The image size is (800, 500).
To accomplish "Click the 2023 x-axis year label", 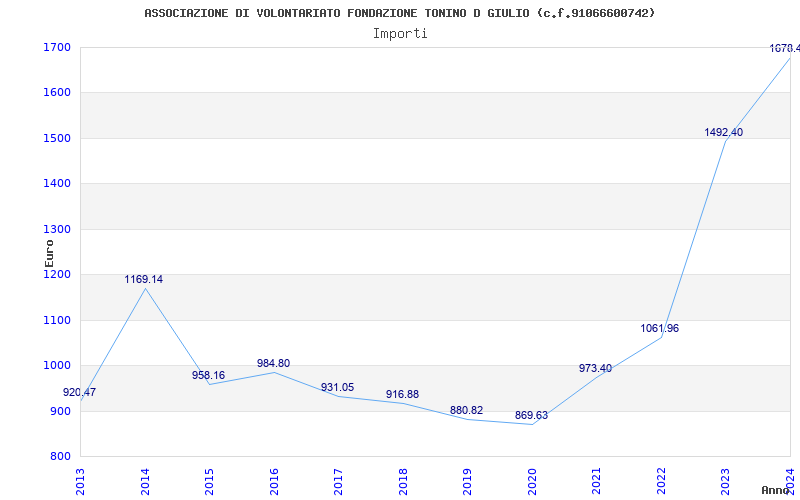I will [726, 481].
